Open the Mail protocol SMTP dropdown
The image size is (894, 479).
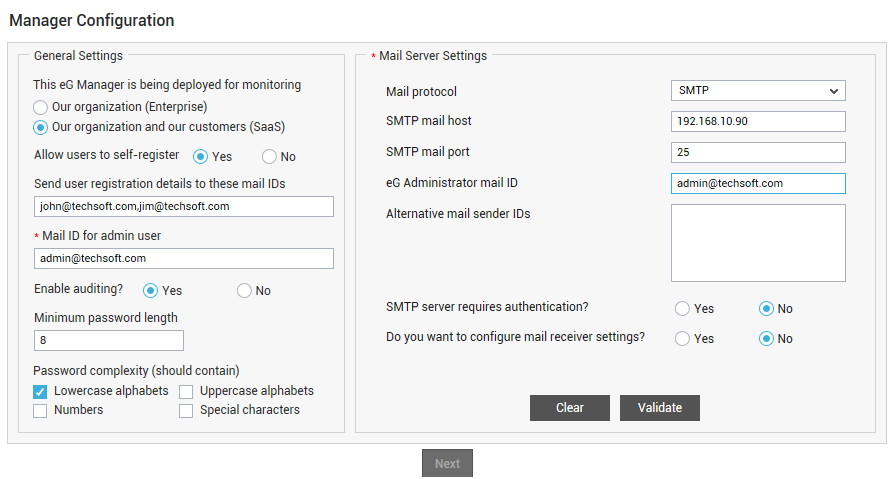point(758,91)
